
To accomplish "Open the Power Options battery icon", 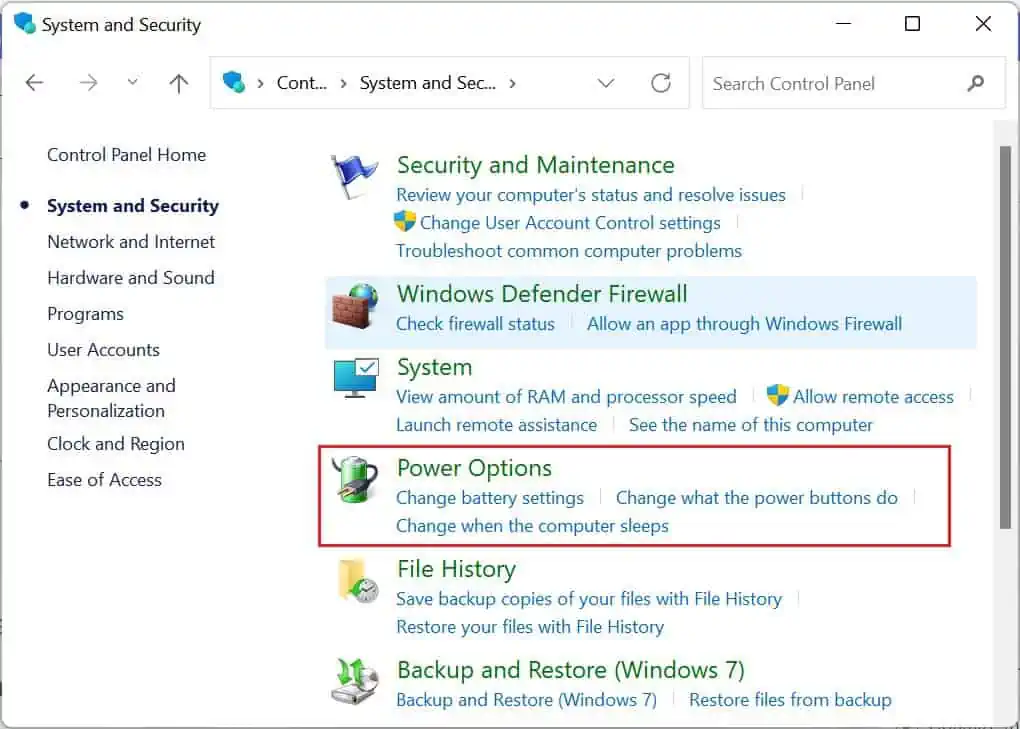I will tap(355, 479).
